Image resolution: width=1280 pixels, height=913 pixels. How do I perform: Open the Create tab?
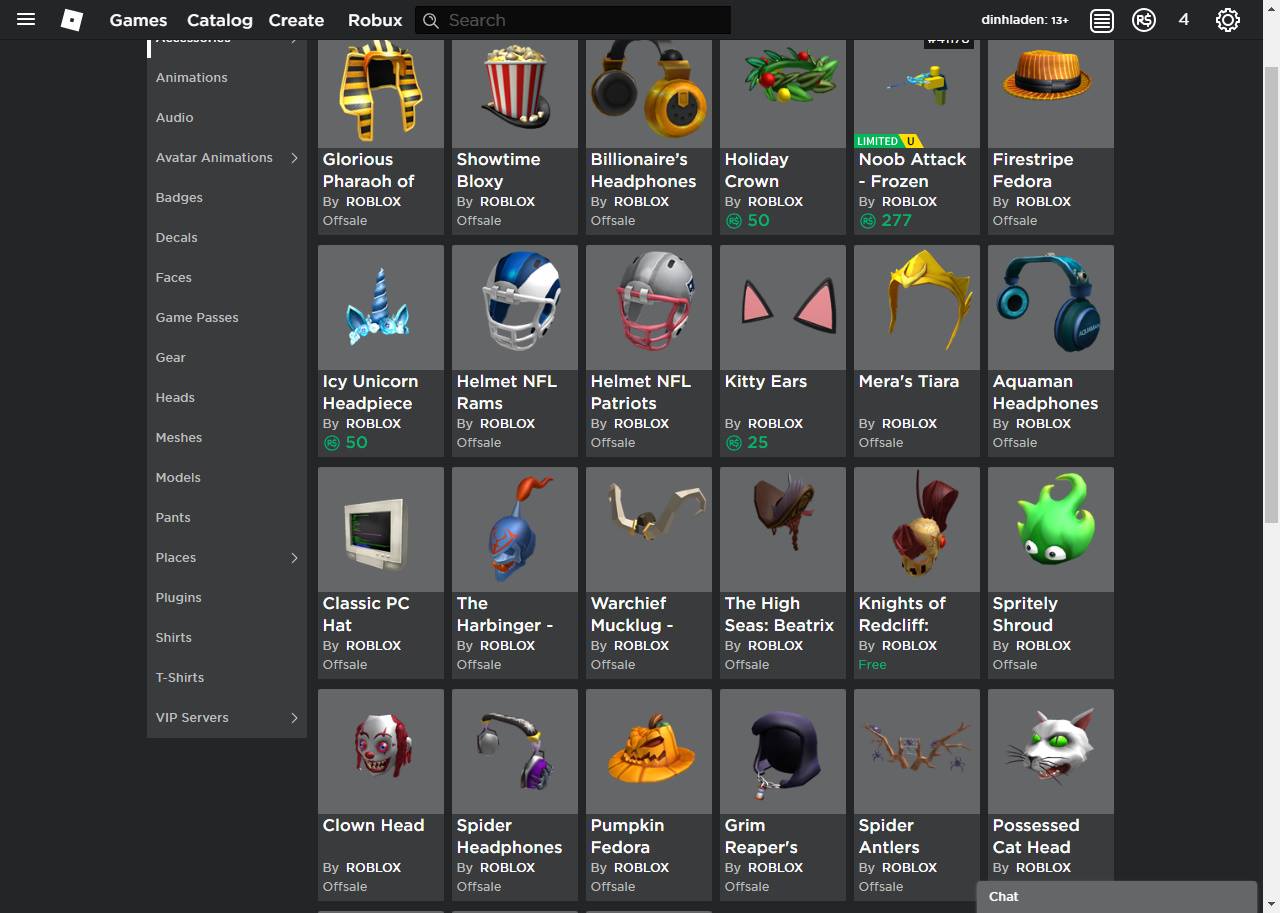point(296,20)
